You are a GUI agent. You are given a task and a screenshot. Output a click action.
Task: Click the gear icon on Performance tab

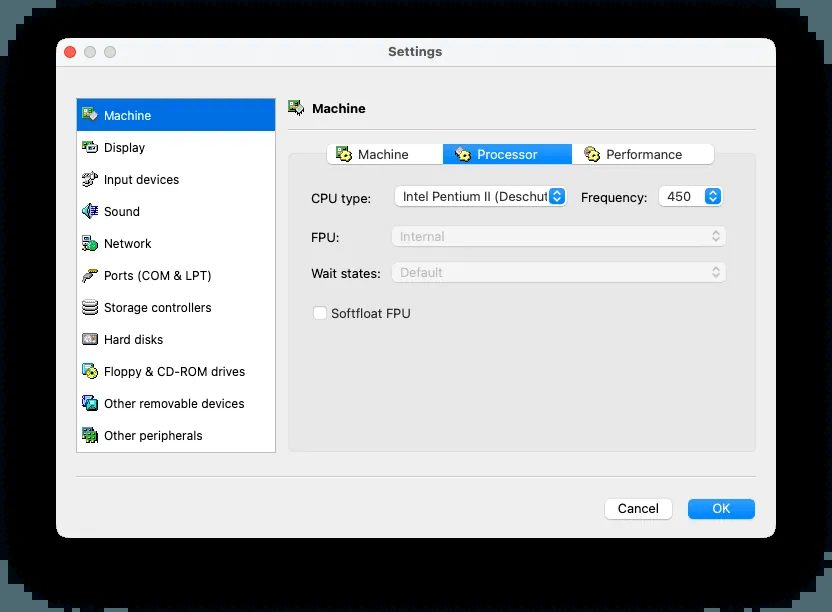[592, 154]
